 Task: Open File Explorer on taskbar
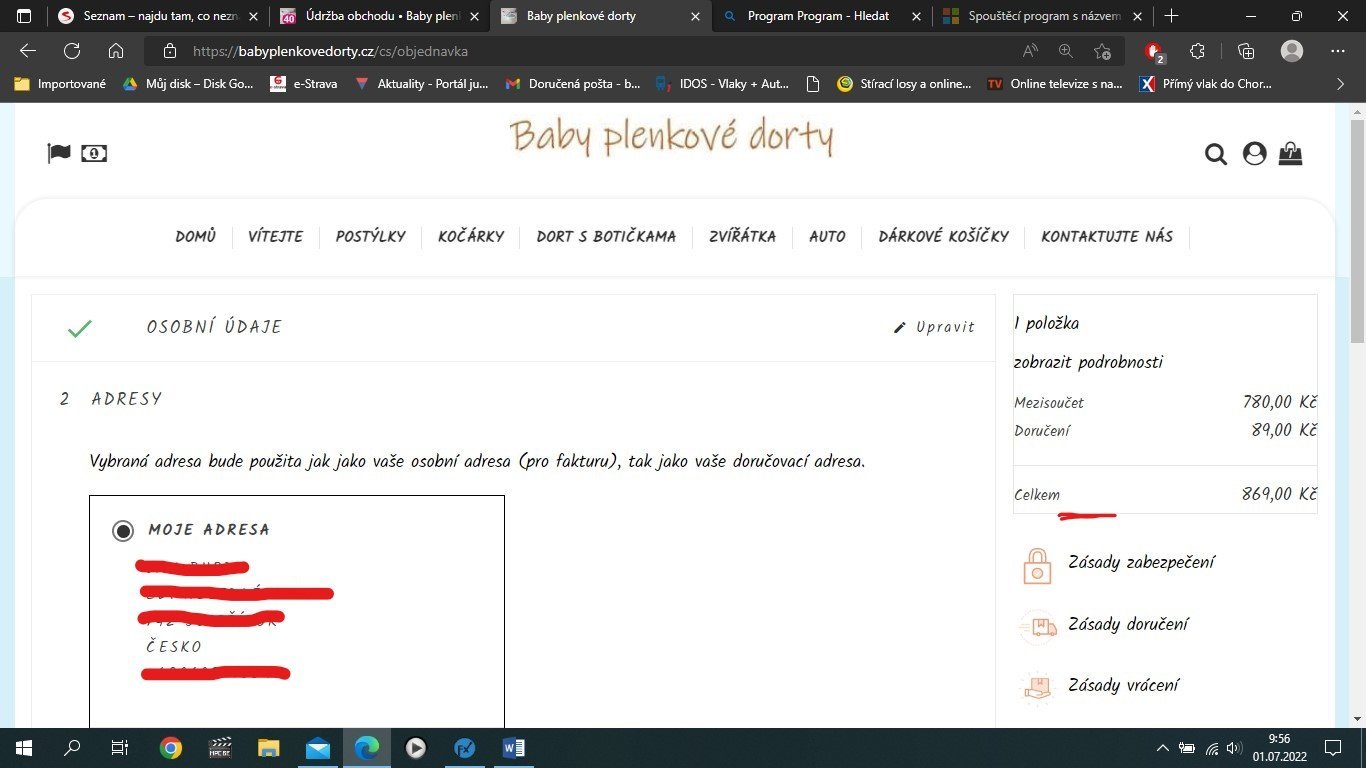point(269,748)
